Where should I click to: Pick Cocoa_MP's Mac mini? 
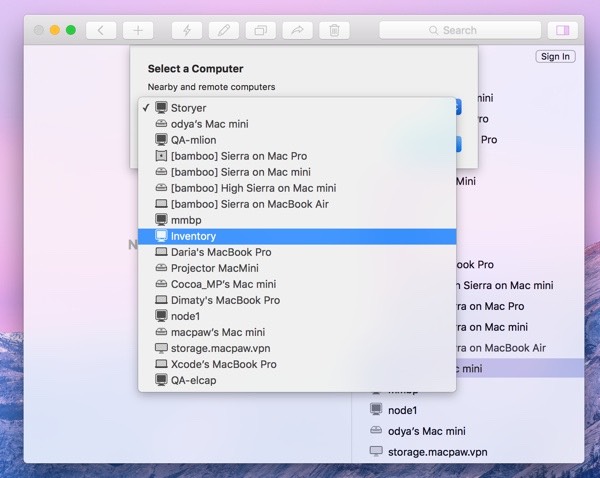[297, 284]
